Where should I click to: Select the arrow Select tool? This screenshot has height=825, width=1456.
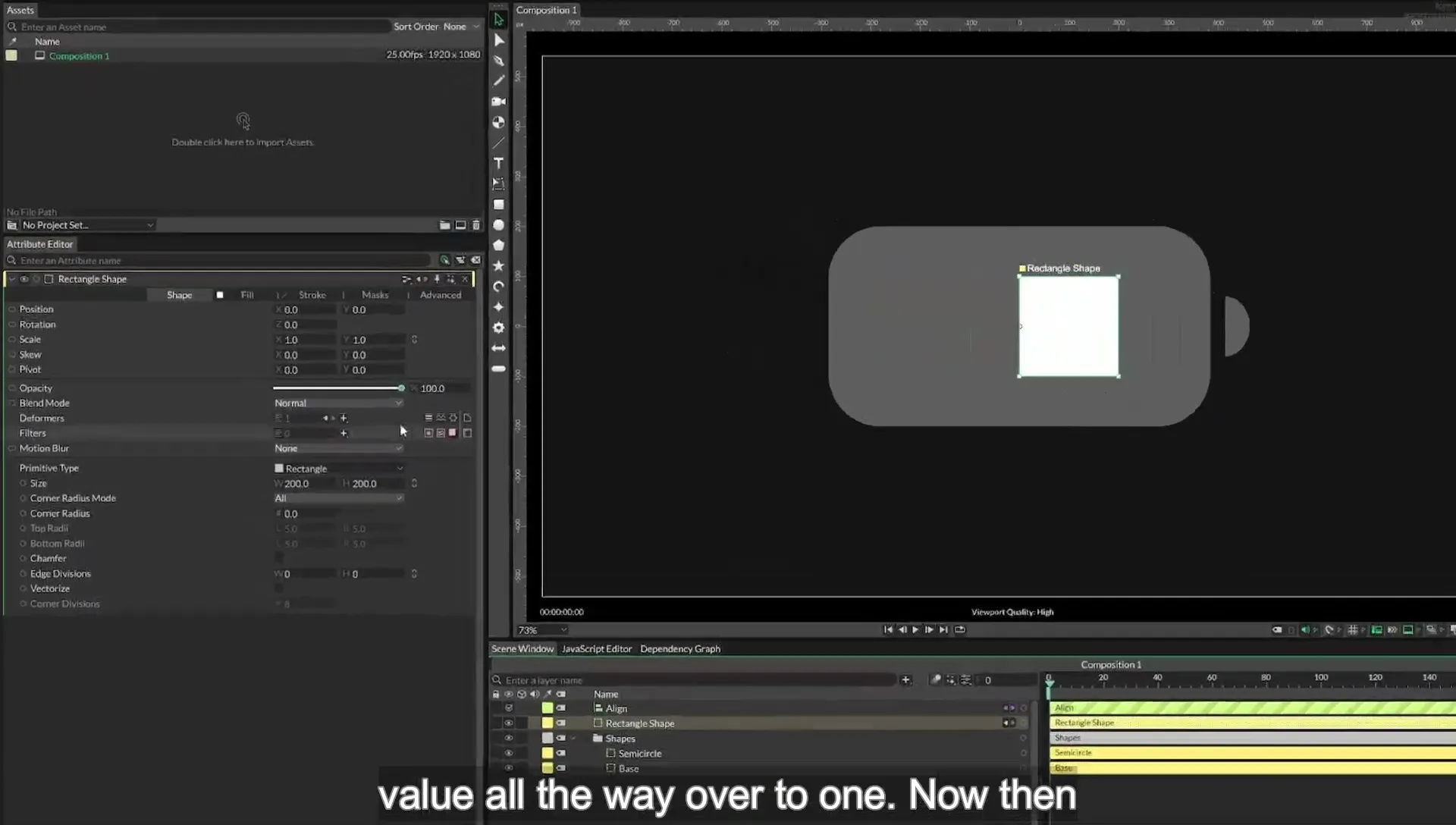(499, 20)
